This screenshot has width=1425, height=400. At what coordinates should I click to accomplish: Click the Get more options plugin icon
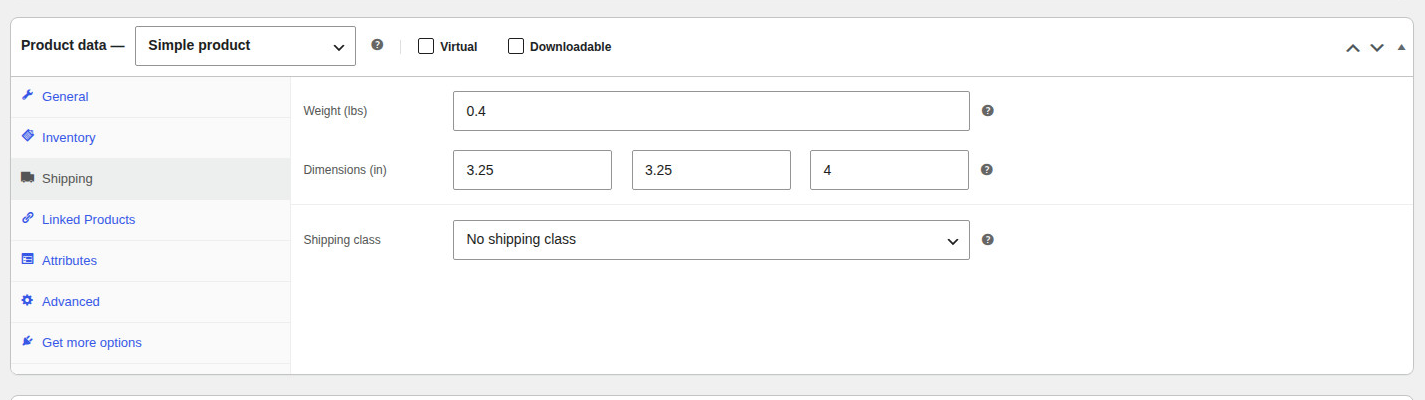(x=28, y=342)
